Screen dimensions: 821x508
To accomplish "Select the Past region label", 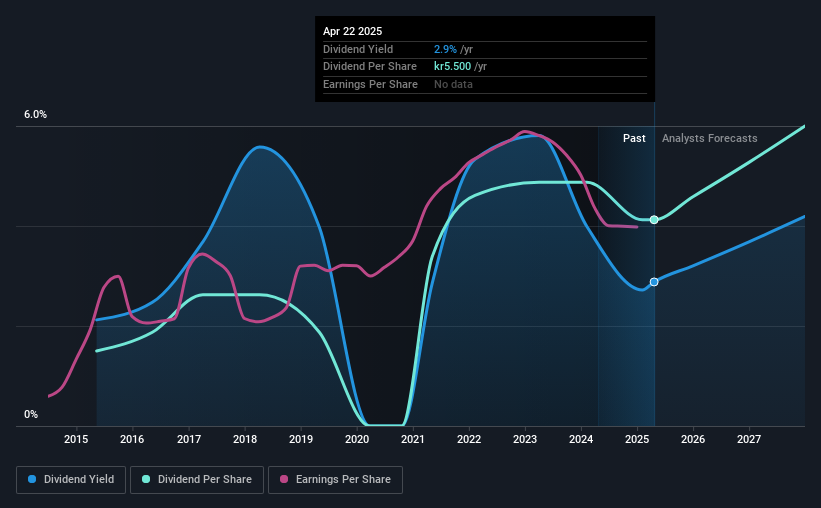I will (634, 138).
